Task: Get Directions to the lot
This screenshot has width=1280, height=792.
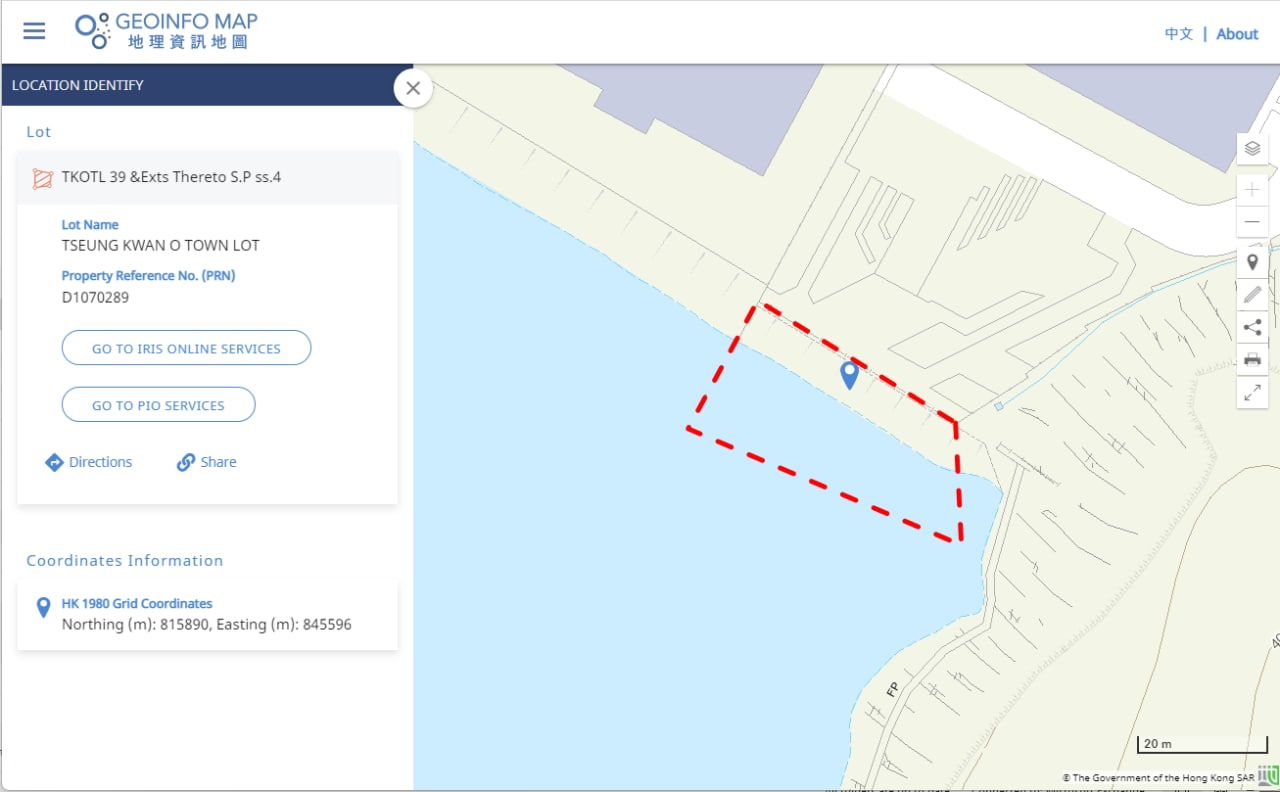Action: tap(88, 462)
